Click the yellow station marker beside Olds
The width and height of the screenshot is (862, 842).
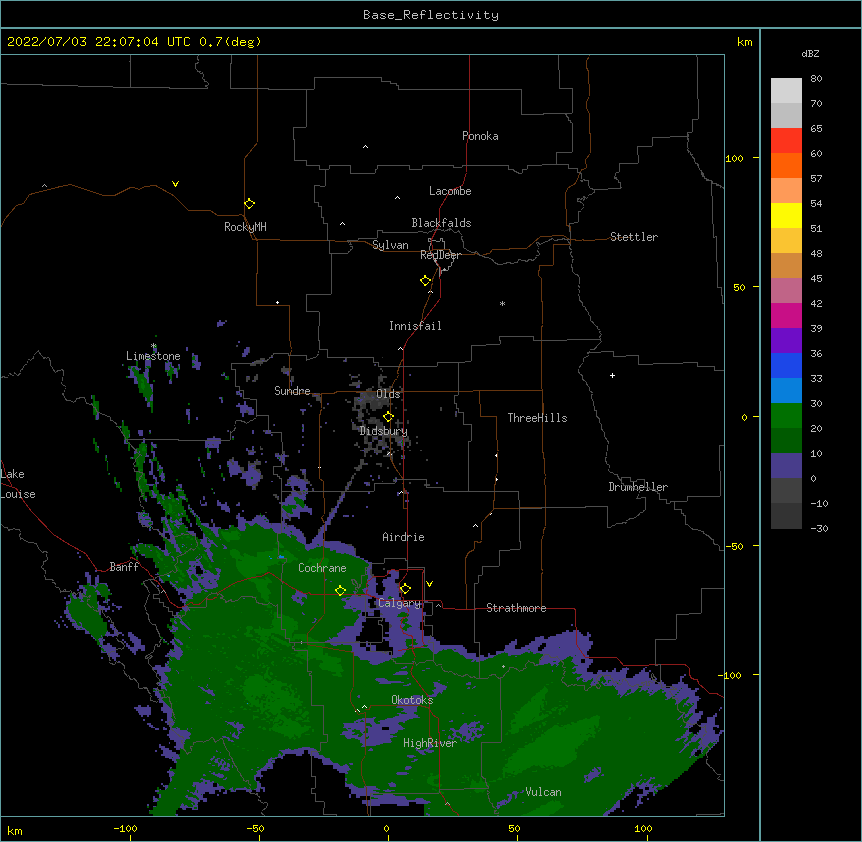pyautogui.click(x=388, y=417)
